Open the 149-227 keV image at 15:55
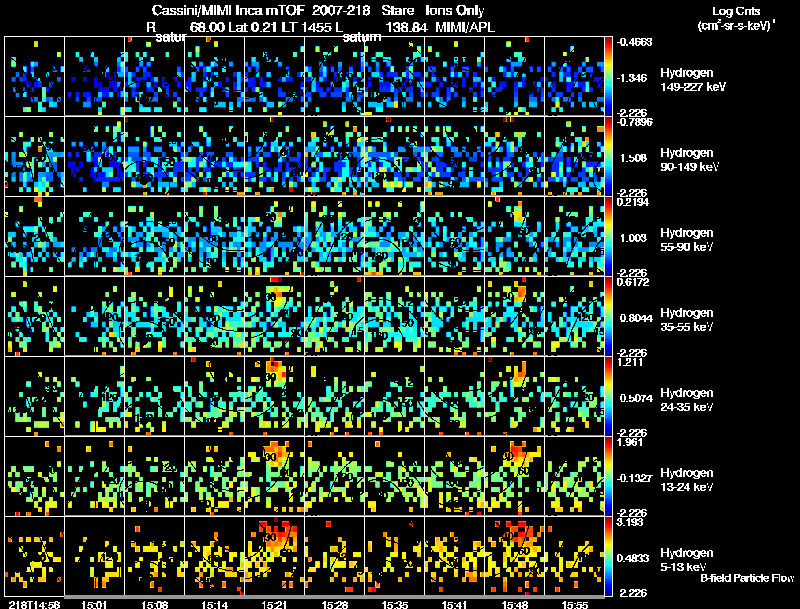 pyautogui.click(x=574, y=77)
